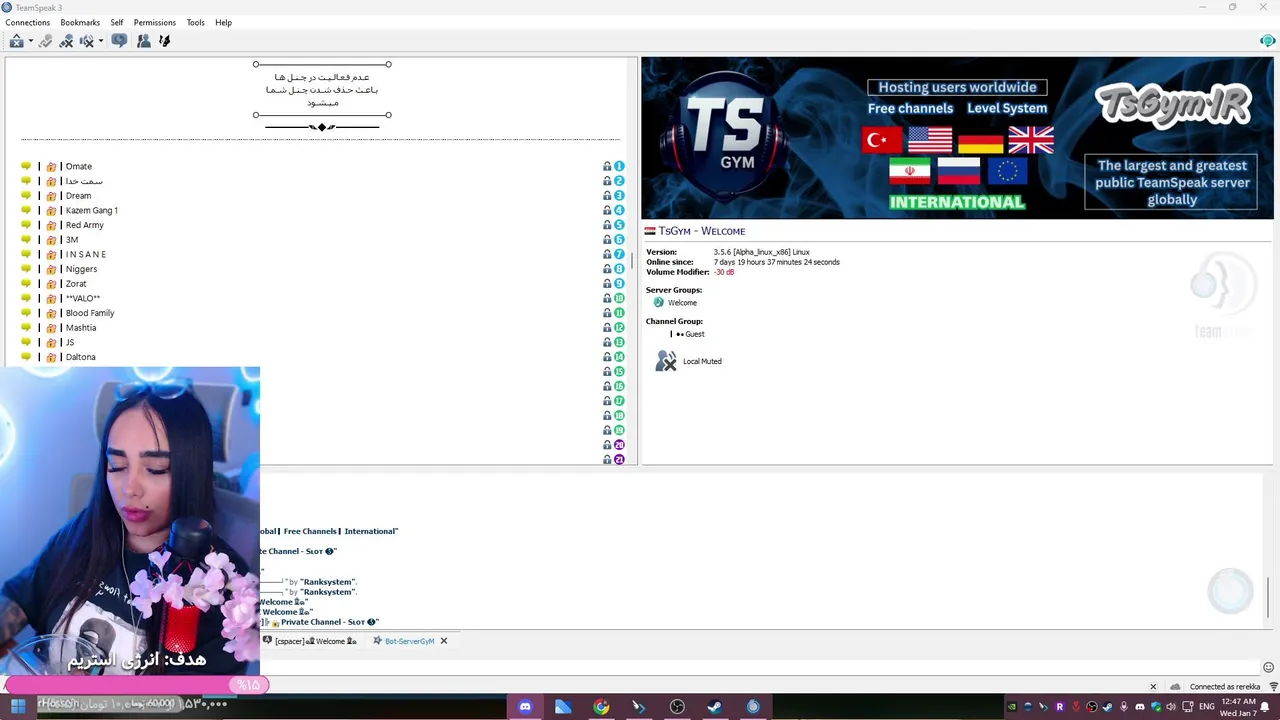
Task: Click the chat message input field
Action: [760, 667]
